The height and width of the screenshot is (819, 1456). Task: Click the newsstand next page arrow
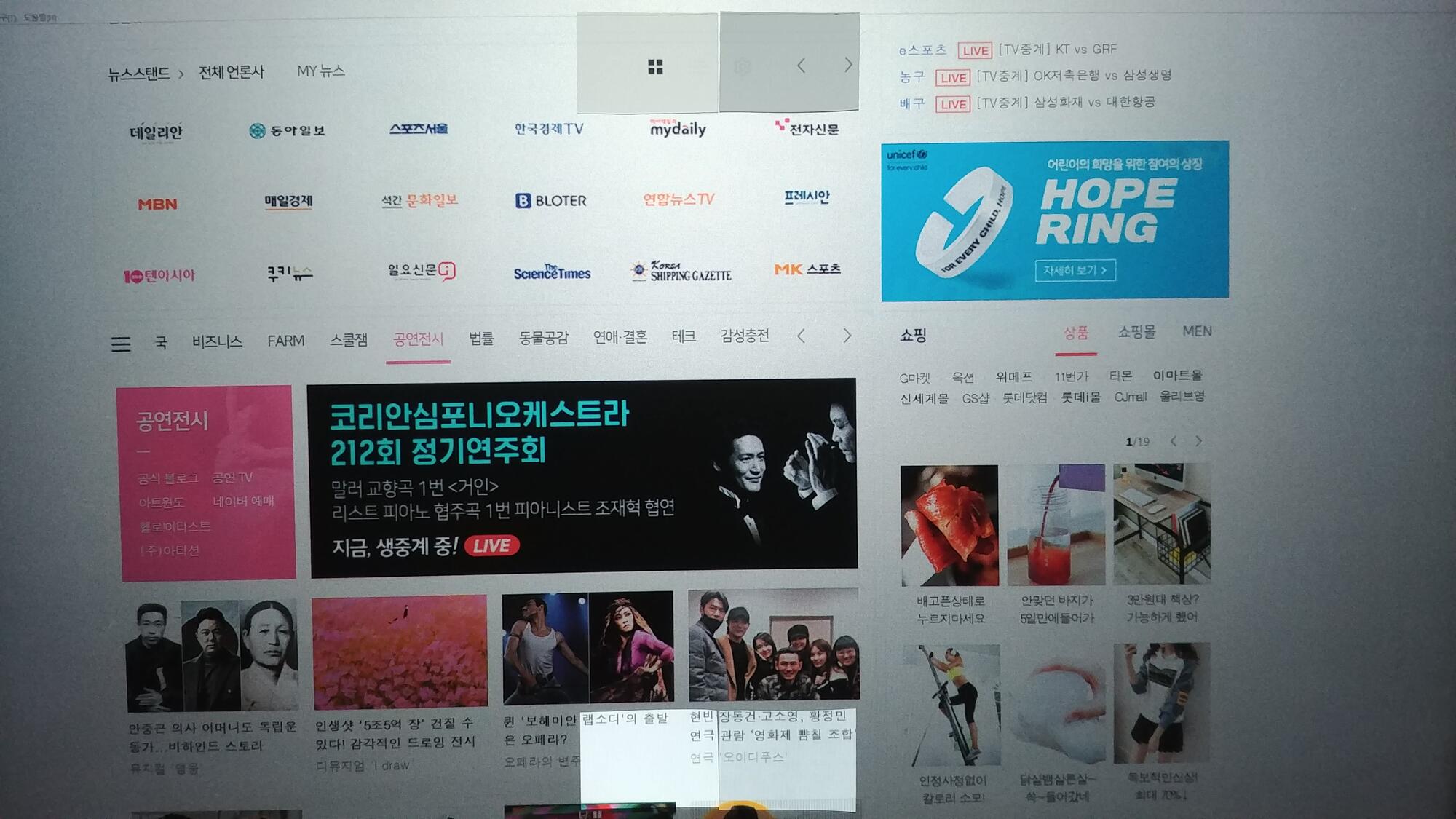tap(848, 65)
